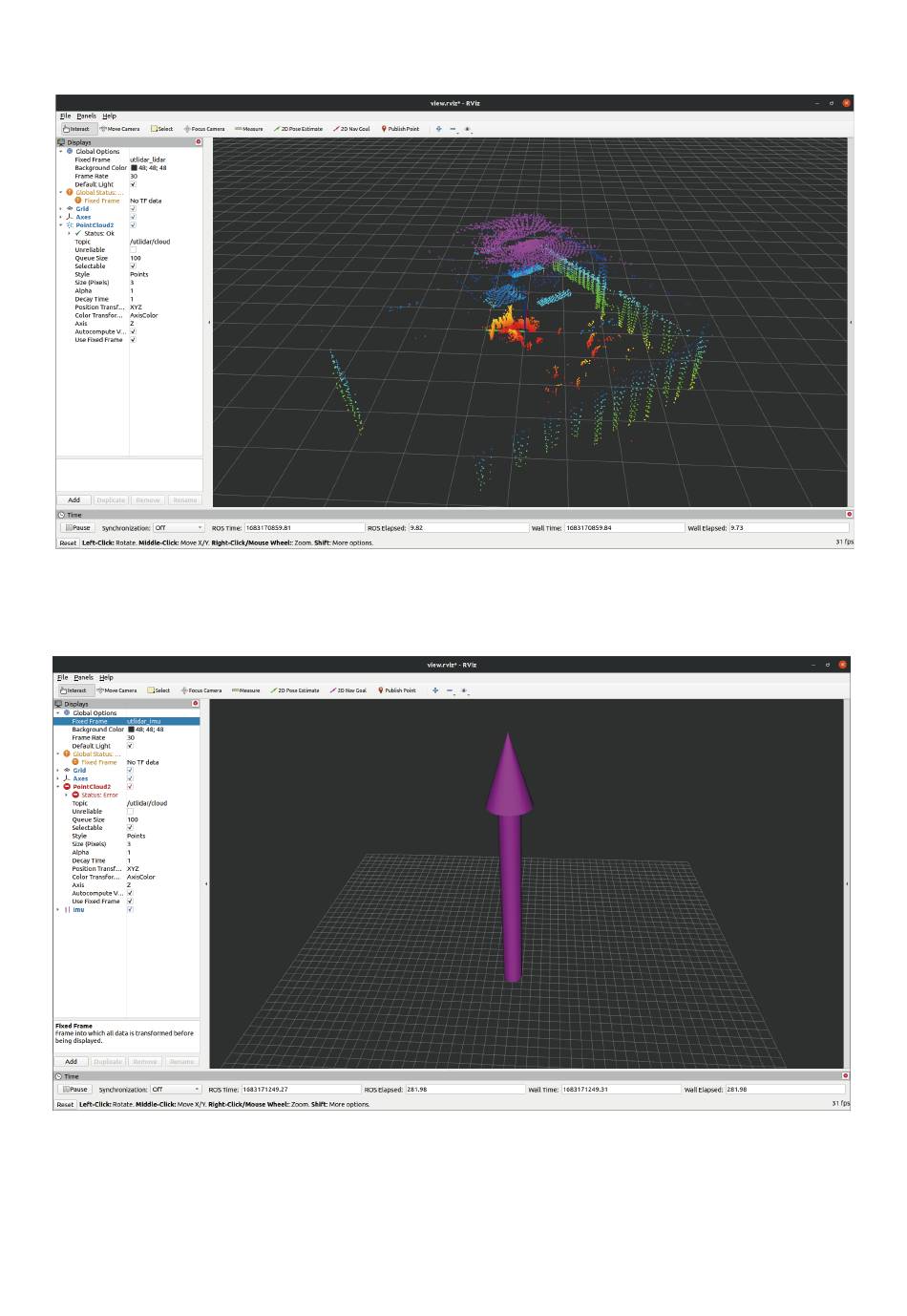Select Fixed Frame utlidar_imu row in lower window

127,722
